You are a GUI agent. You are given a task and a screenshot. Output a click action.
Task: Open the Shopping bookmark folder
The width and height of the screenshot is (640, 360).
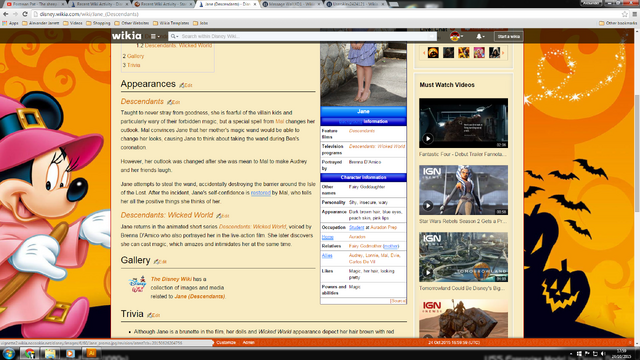(98, 23)
